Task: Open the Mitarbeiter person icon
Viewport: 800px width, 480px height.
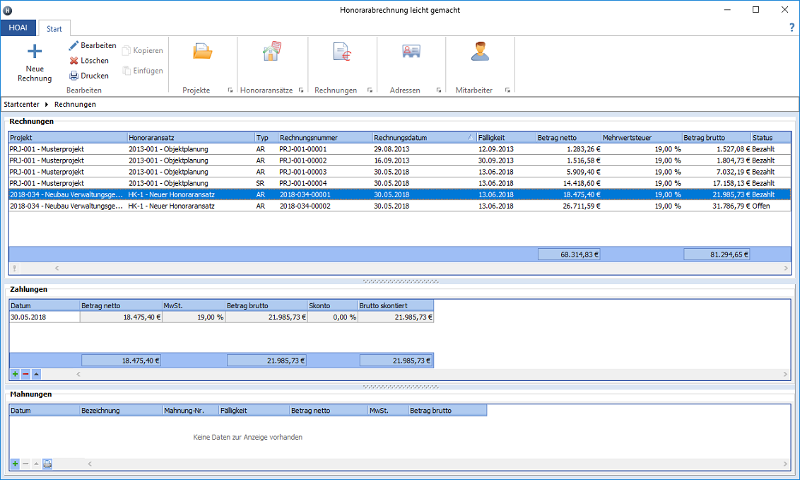Action: pos(480,53)
